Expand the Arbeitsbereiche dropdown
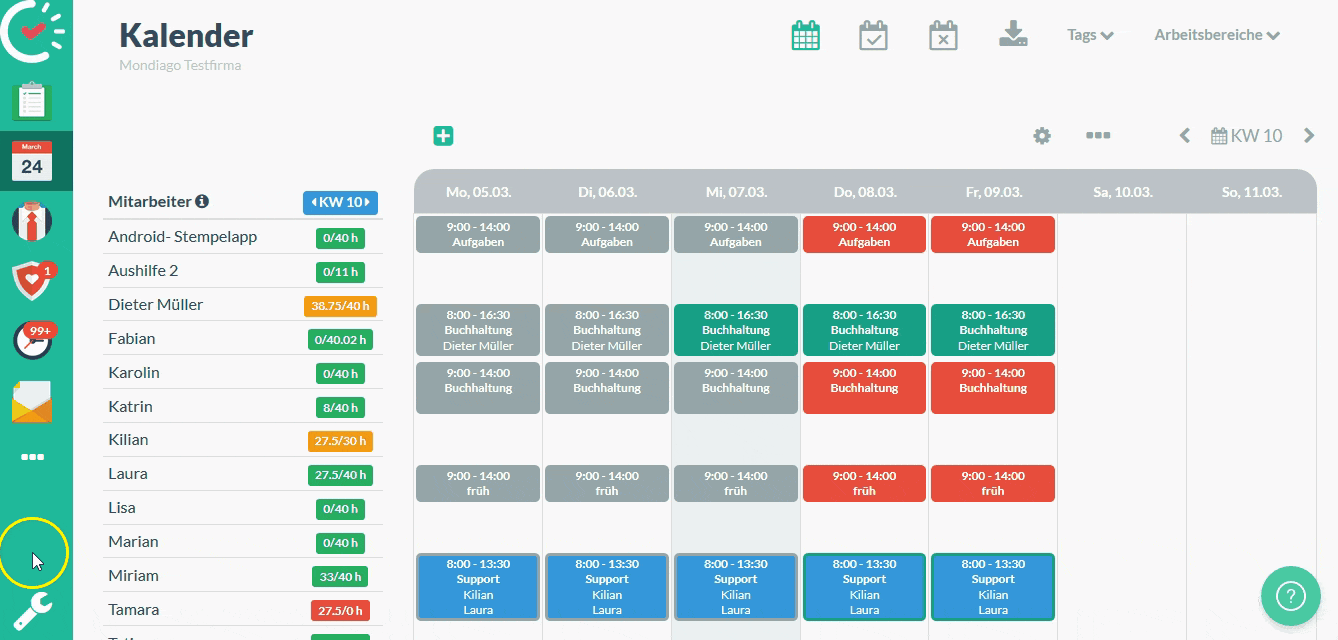Screen dimensions: 1338x640 click(x=1217, y=35)
